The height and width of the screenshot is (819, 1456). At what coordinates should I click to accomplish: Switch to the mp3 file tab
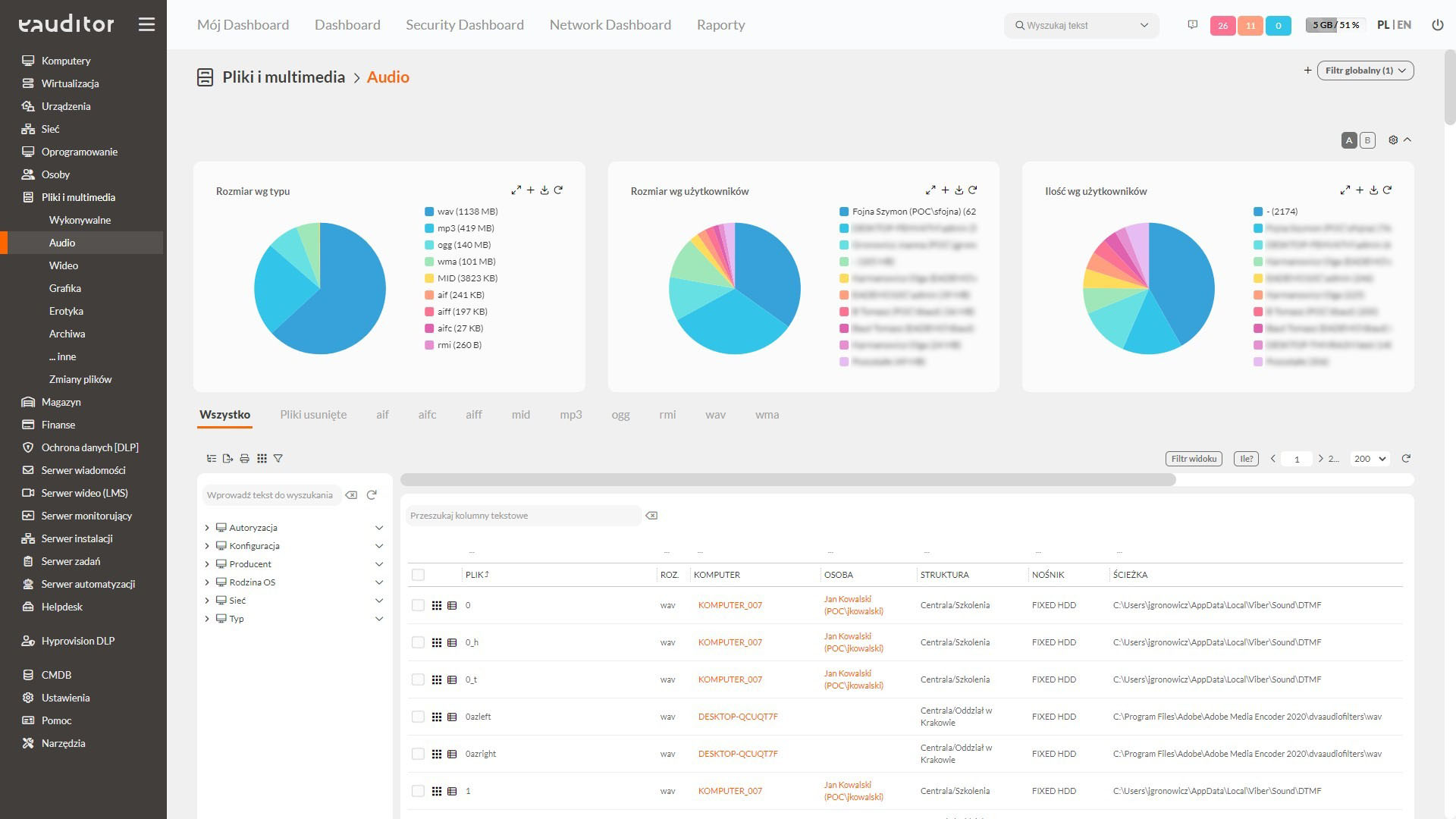(571, 415)
